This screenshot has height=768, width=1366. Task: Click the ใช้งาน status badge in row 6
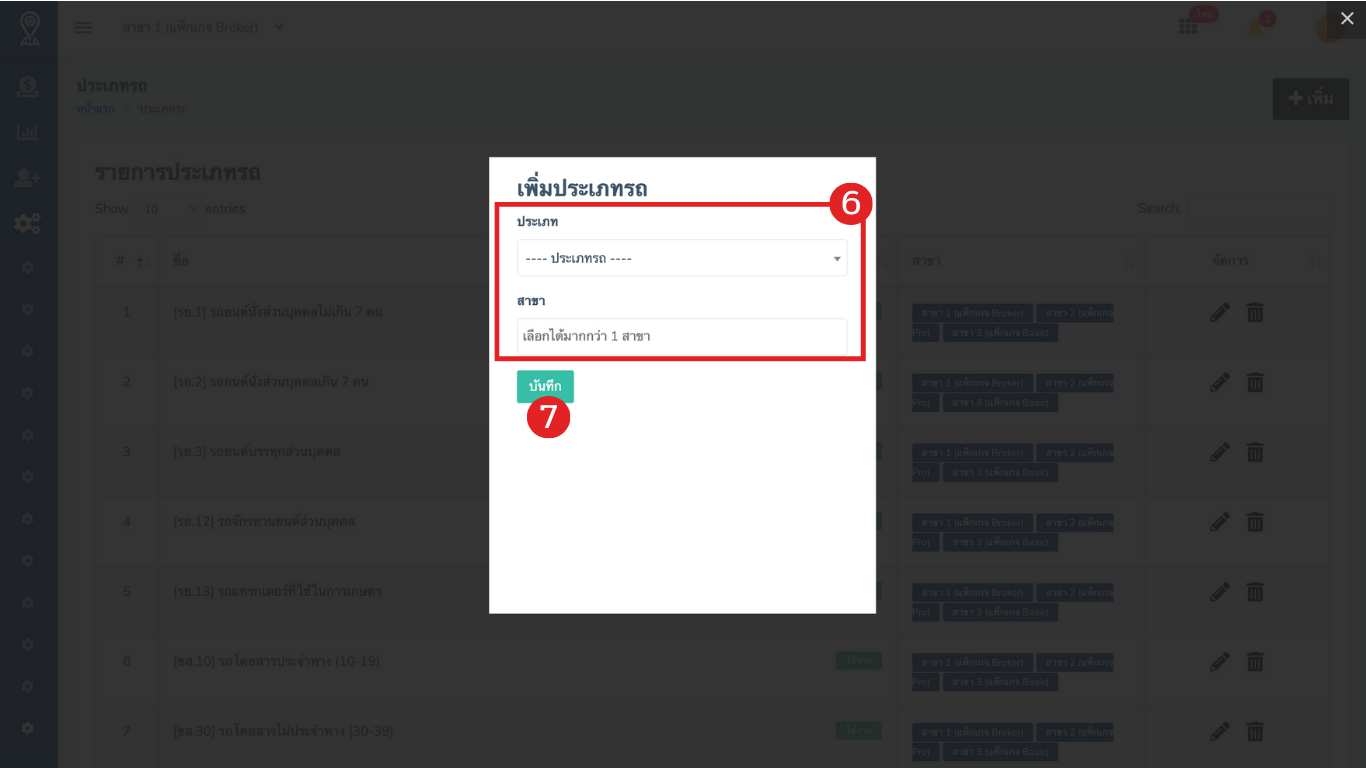click(859, 661)
